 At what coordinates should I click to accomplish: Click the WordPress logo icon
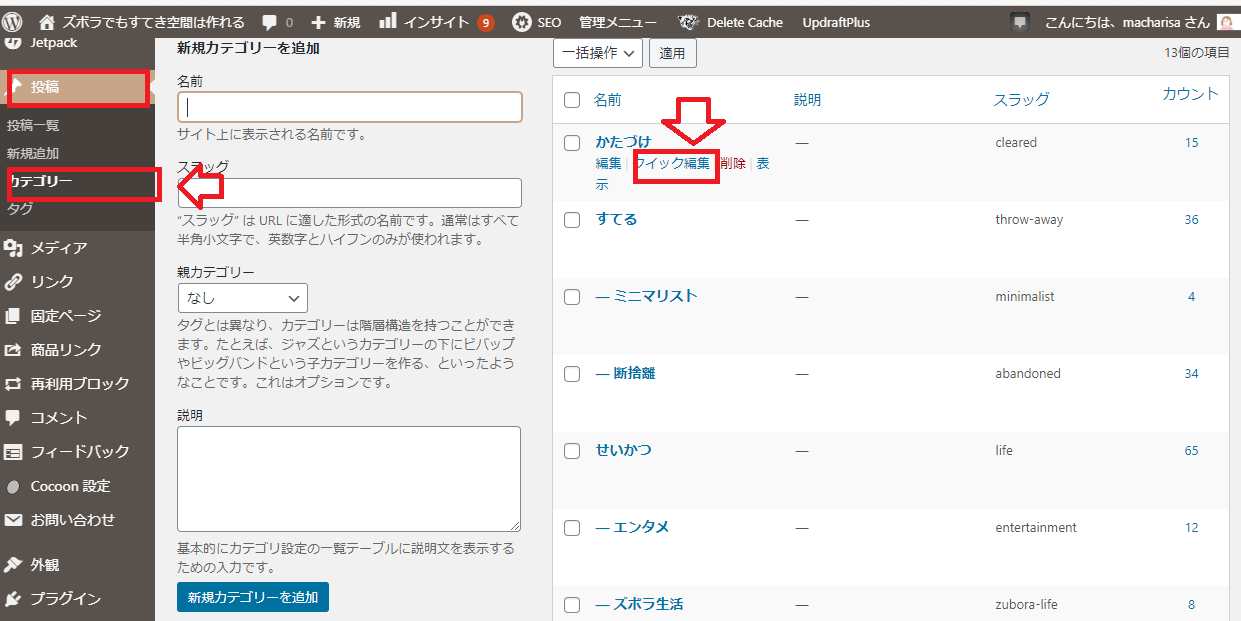13,21
